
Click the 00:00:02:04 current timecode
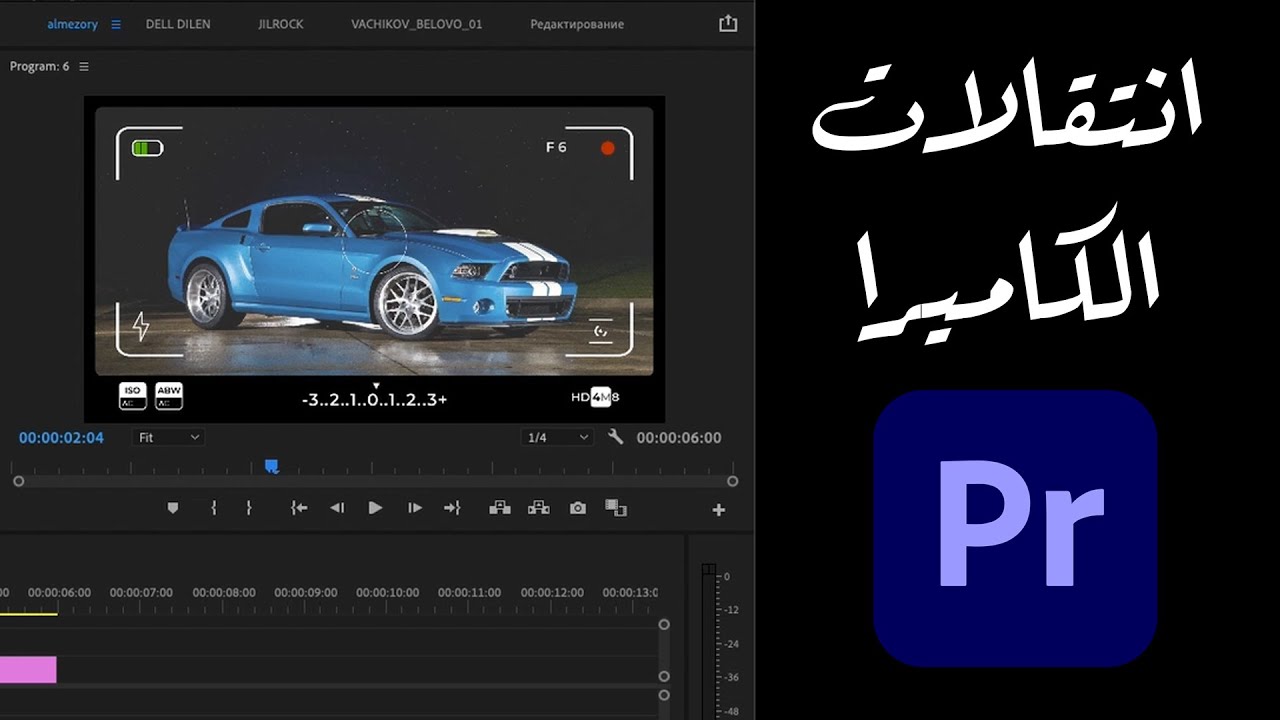pos(61,438)
